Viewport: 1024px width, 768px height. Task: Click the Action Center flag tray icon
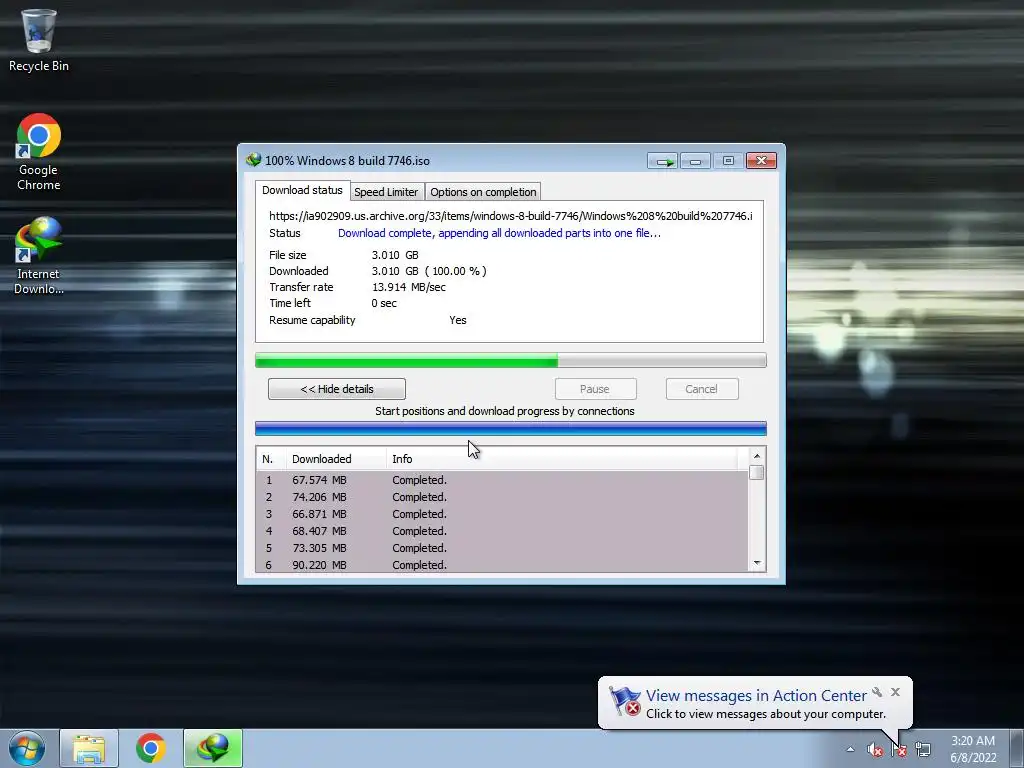pos(899,750)
